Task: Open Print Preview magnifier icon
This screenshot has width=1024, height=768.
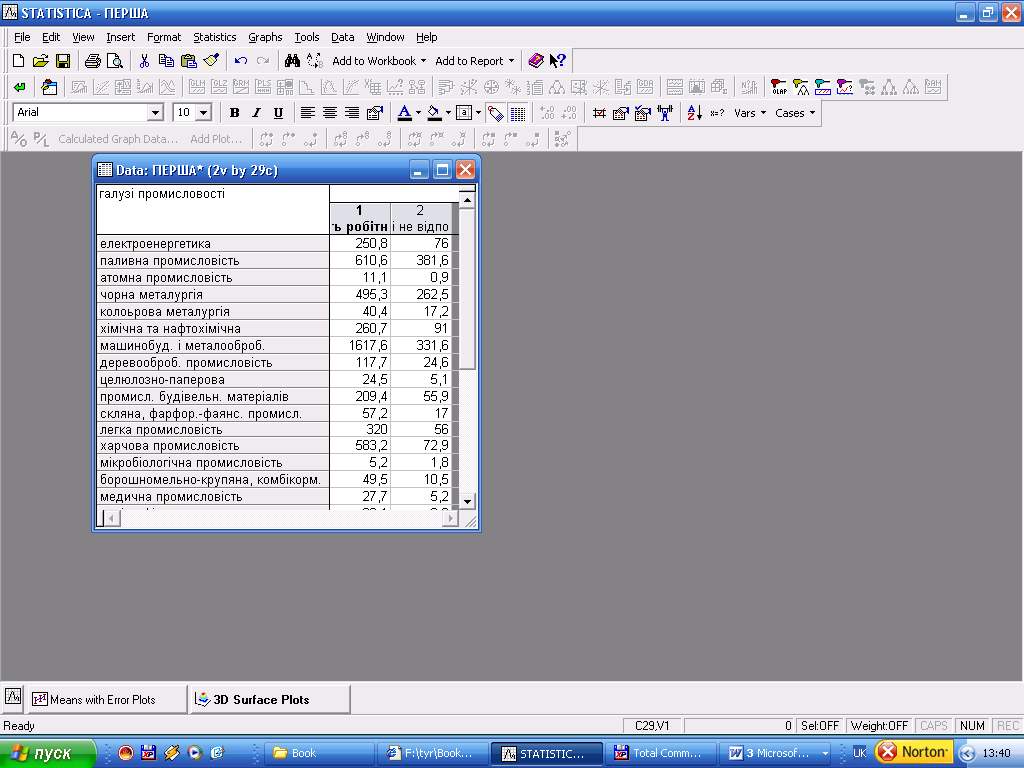Action: coord(115,61)
